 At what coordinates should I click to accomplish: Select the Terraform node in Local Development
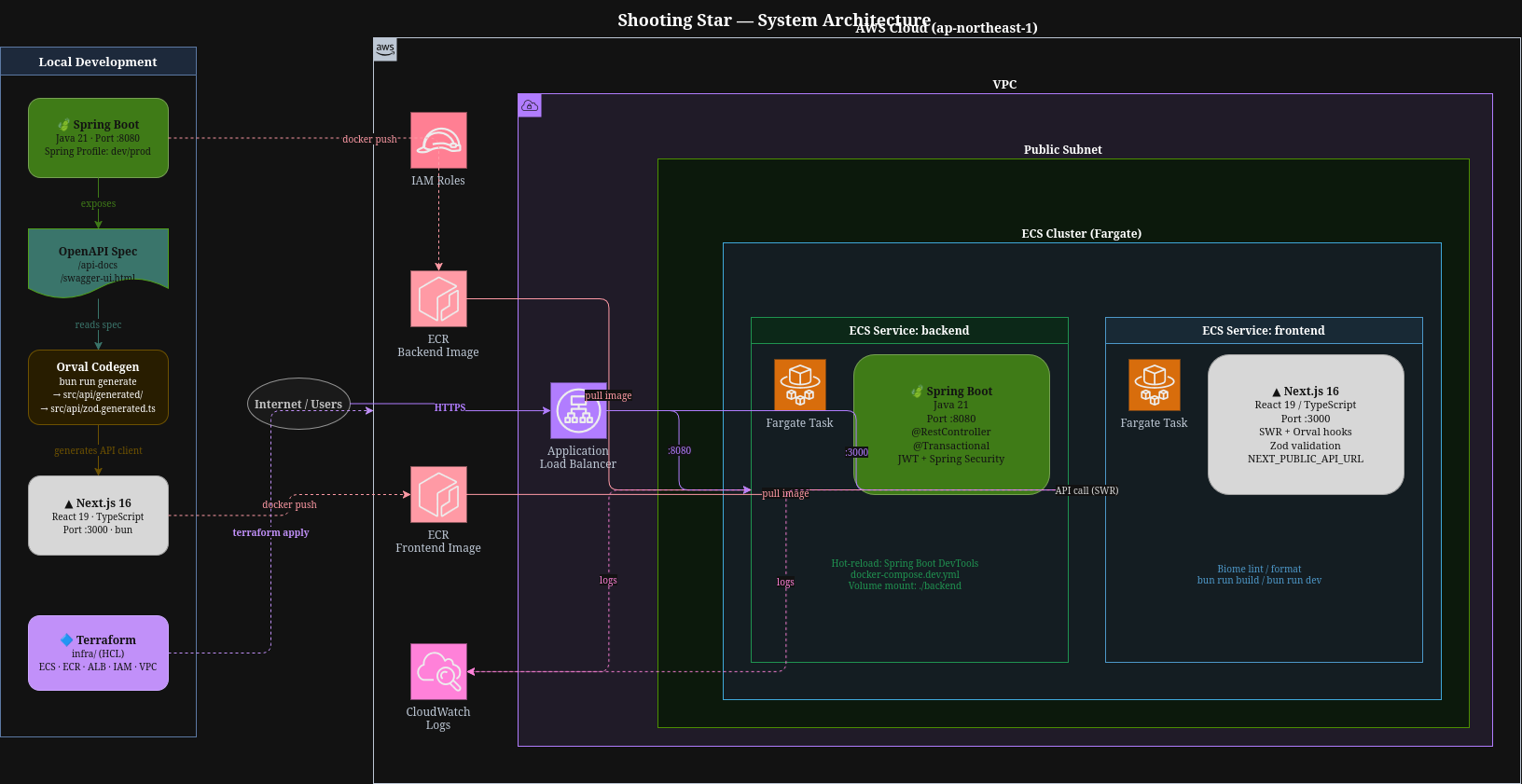[98, 653]
